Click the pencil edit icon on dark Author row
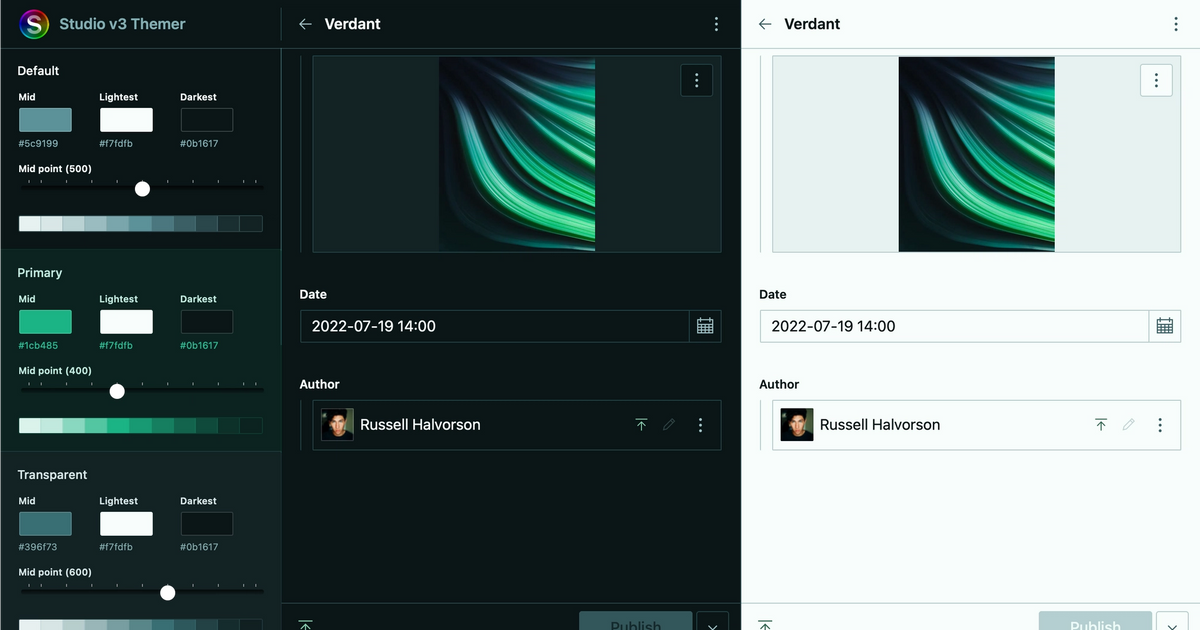The width and height of the screenshot is (1200, 630). 669,425
